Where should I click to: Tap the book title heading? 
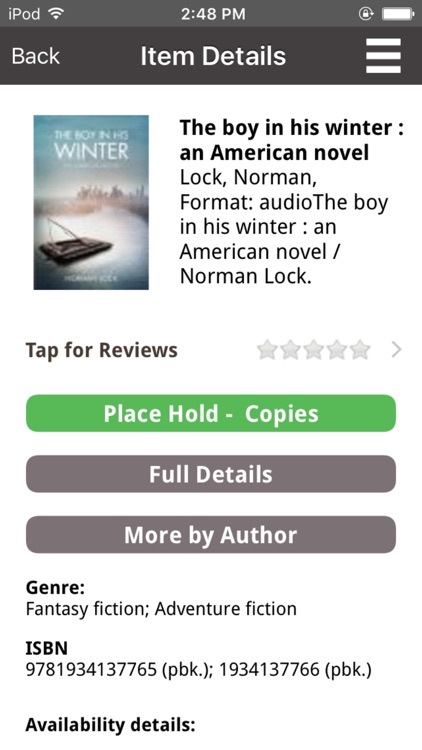[x=291, y=140]
